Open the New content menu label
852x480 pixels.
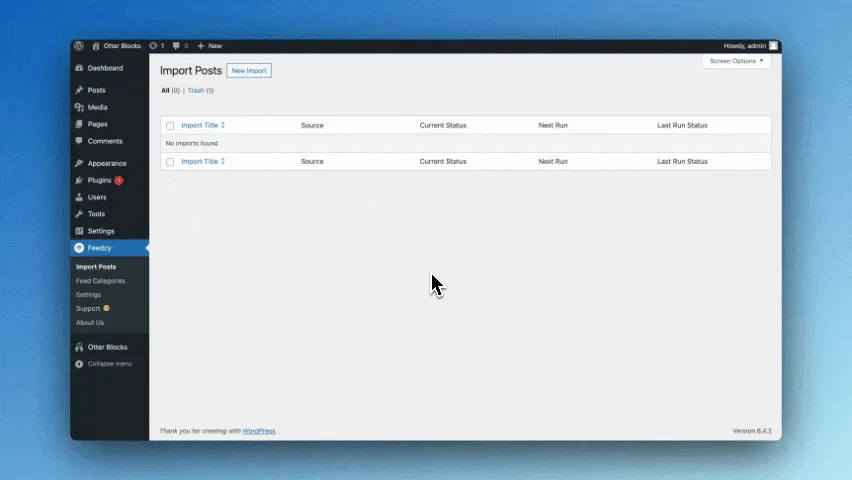pos(215,46)
